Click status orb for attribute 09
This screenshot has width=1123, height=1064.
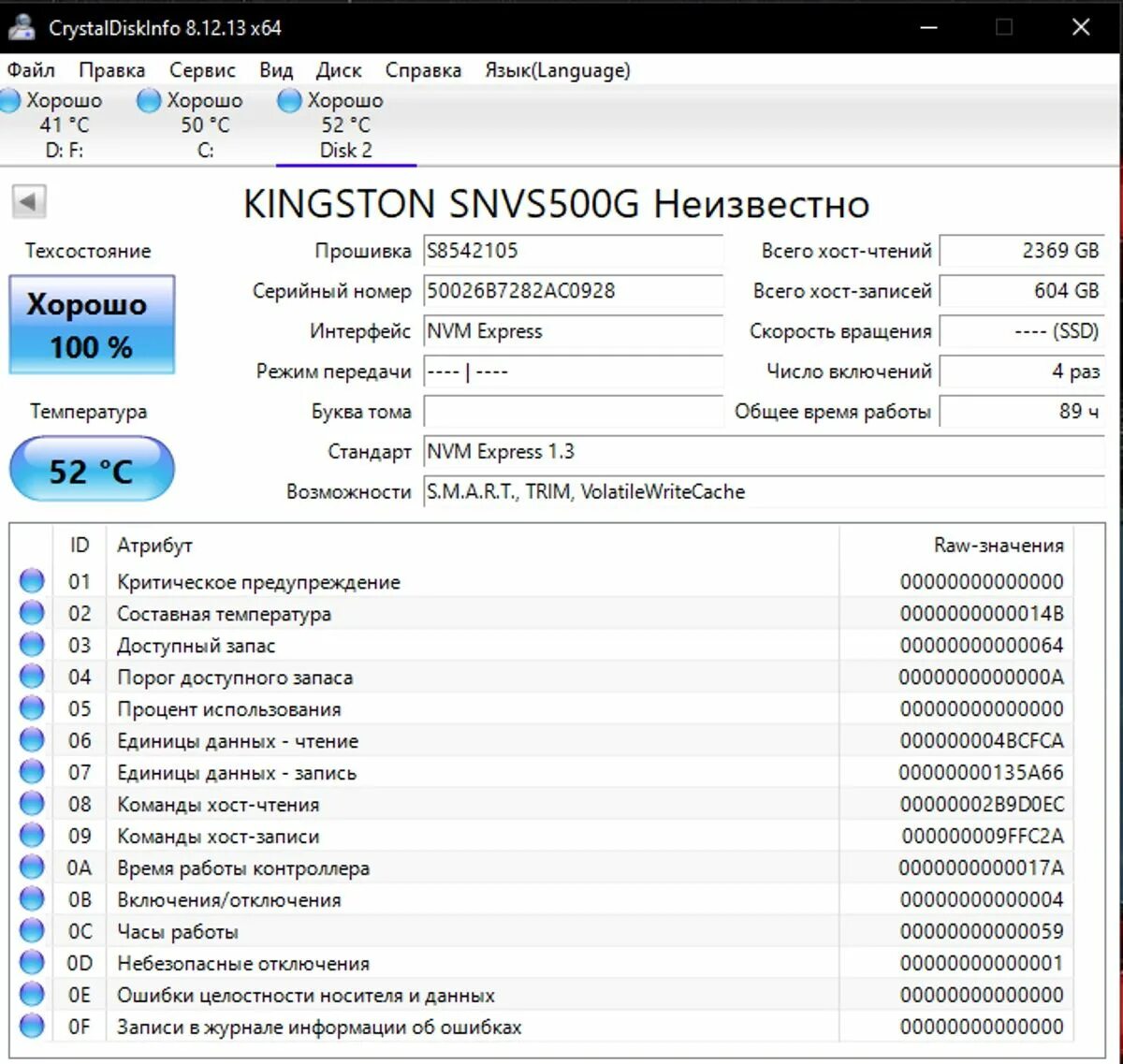tap(32, 836)
